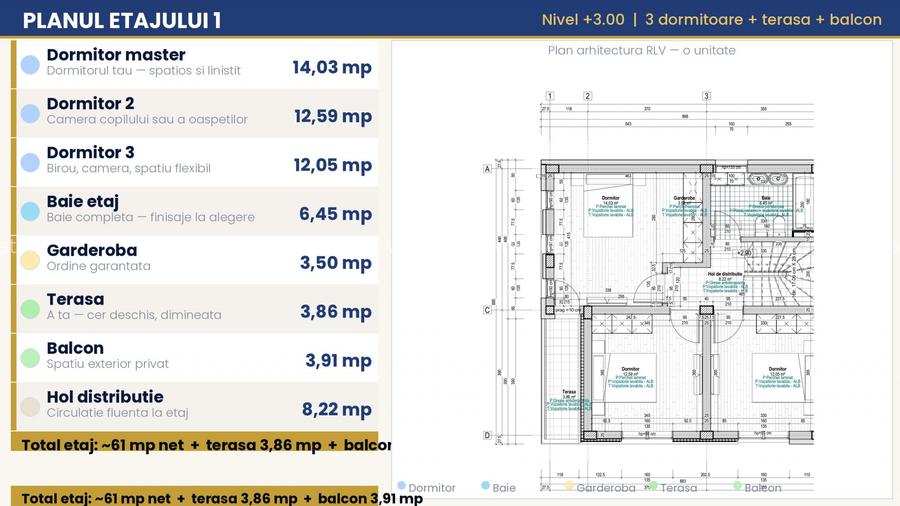Viewport: 900px width, 506px height.
Task: Click the yellow dot beside Garderoba row
Action: [x=30, y=260]
